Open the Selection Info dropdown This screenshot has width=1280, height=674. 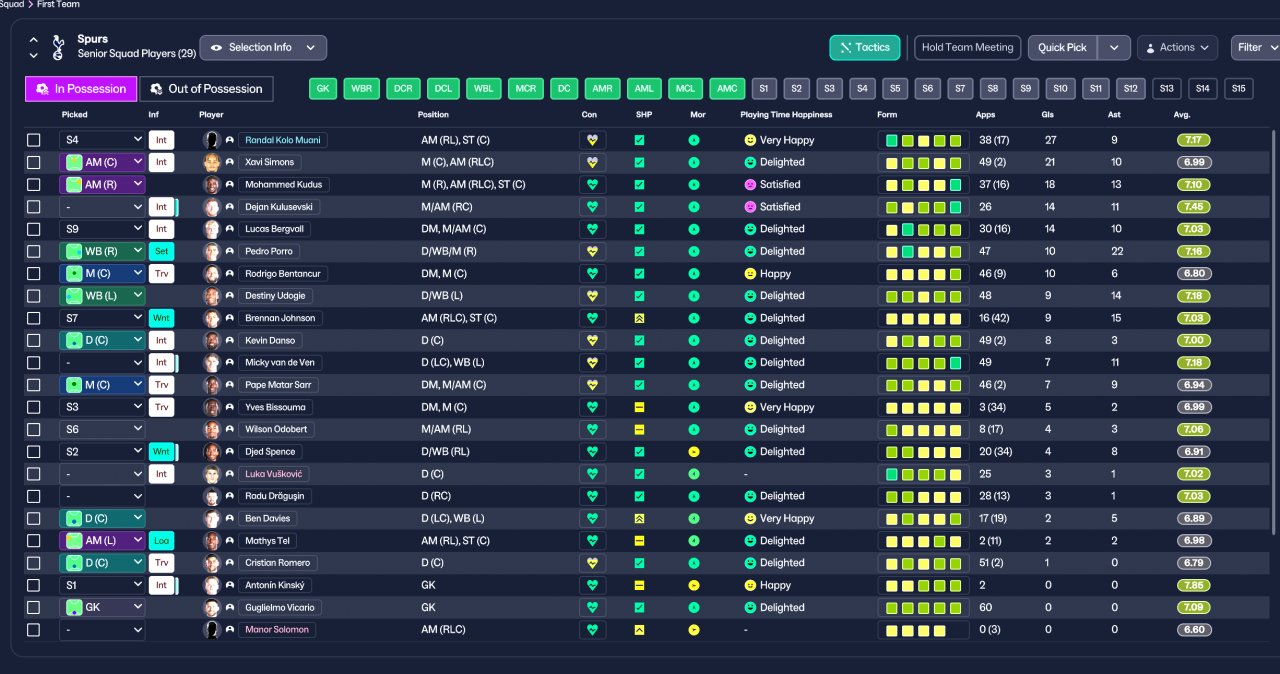pos(263,47)
